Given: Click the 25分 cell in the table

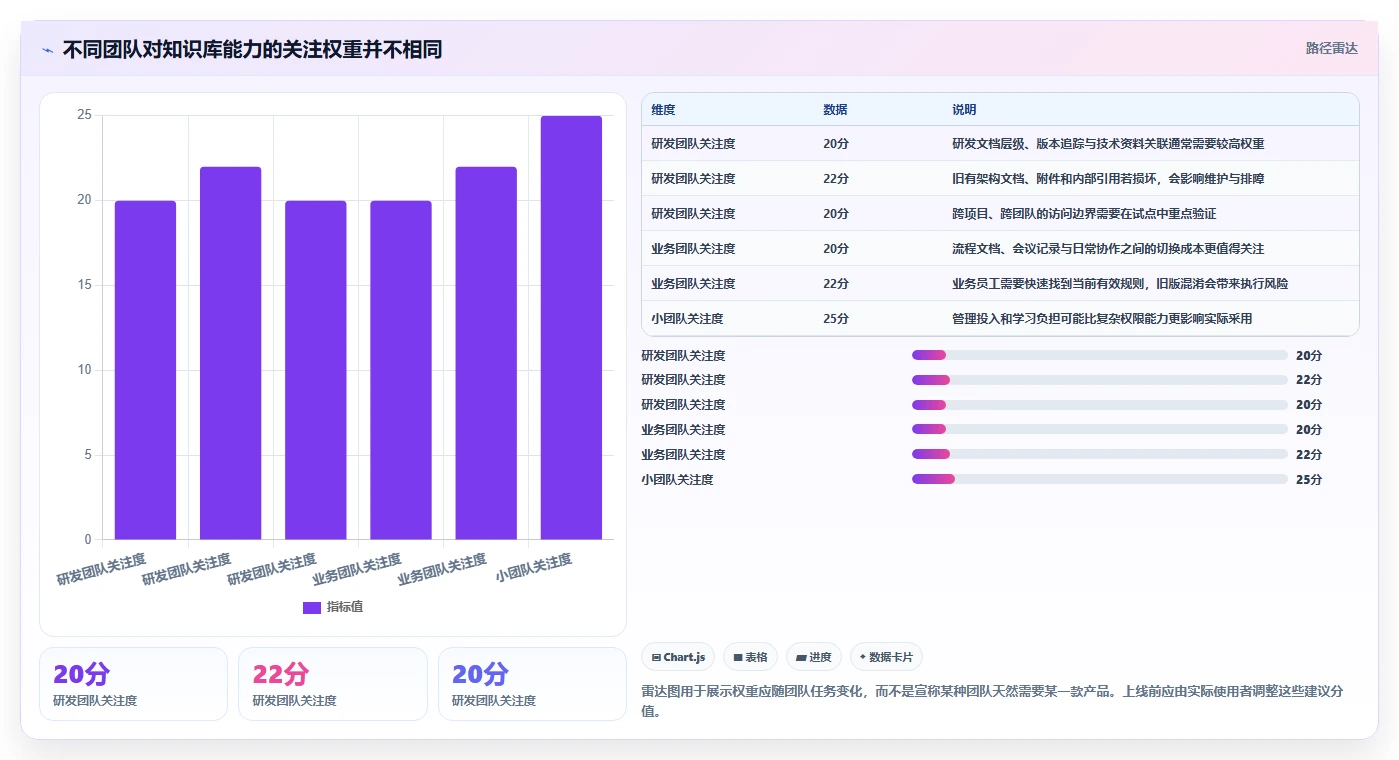Looking at the screenshot, I should point(836,319).
